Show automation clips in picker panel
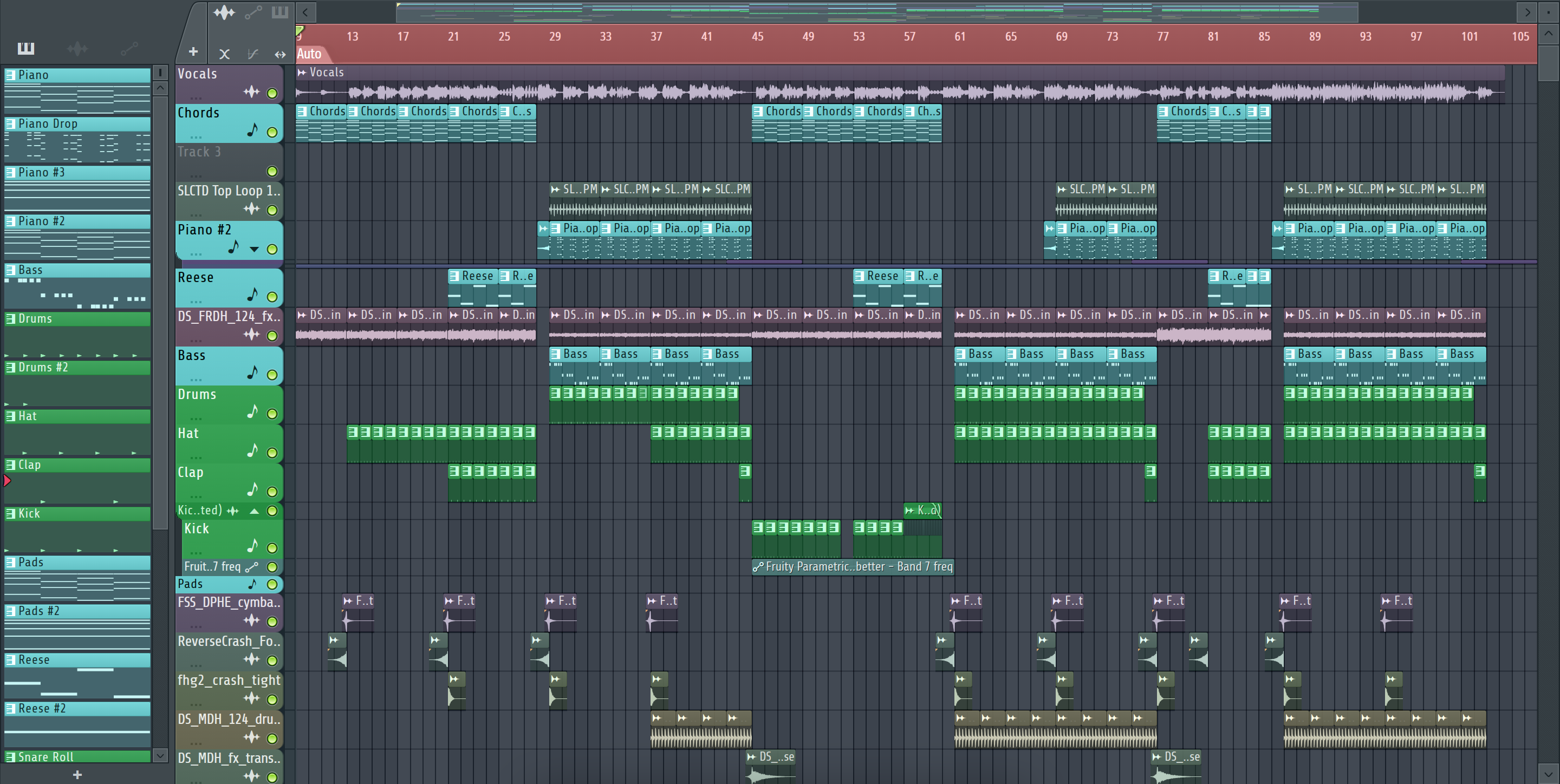The width and height of the screenshot is (1560, 784). point(129,48)
